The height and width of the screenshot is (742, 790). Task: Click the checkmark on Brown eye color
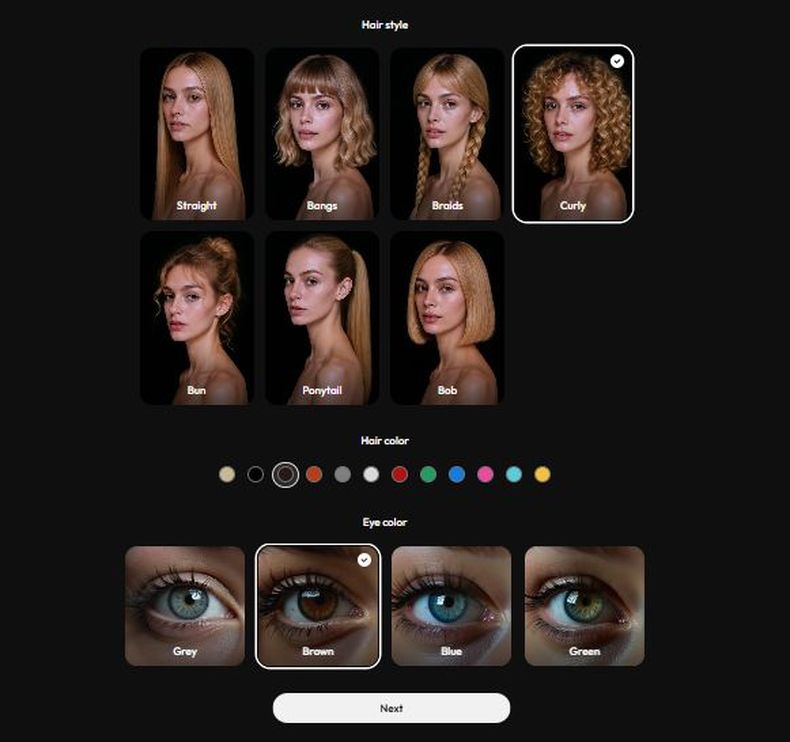point(364,560)
